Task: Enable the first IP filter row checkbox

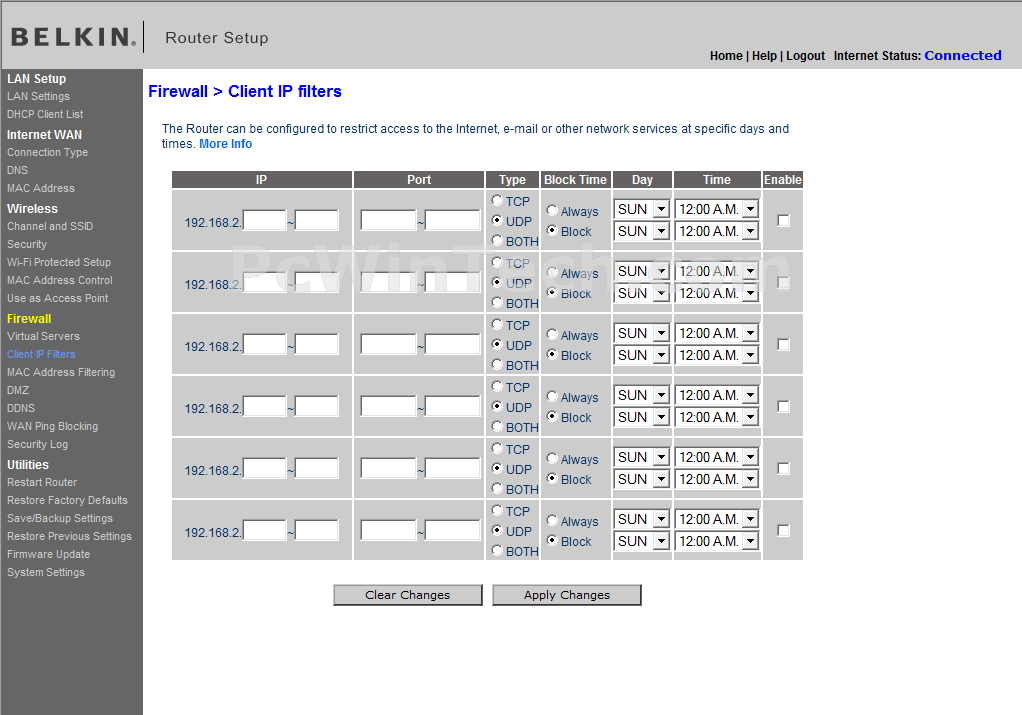Action: tap(783, 220)
